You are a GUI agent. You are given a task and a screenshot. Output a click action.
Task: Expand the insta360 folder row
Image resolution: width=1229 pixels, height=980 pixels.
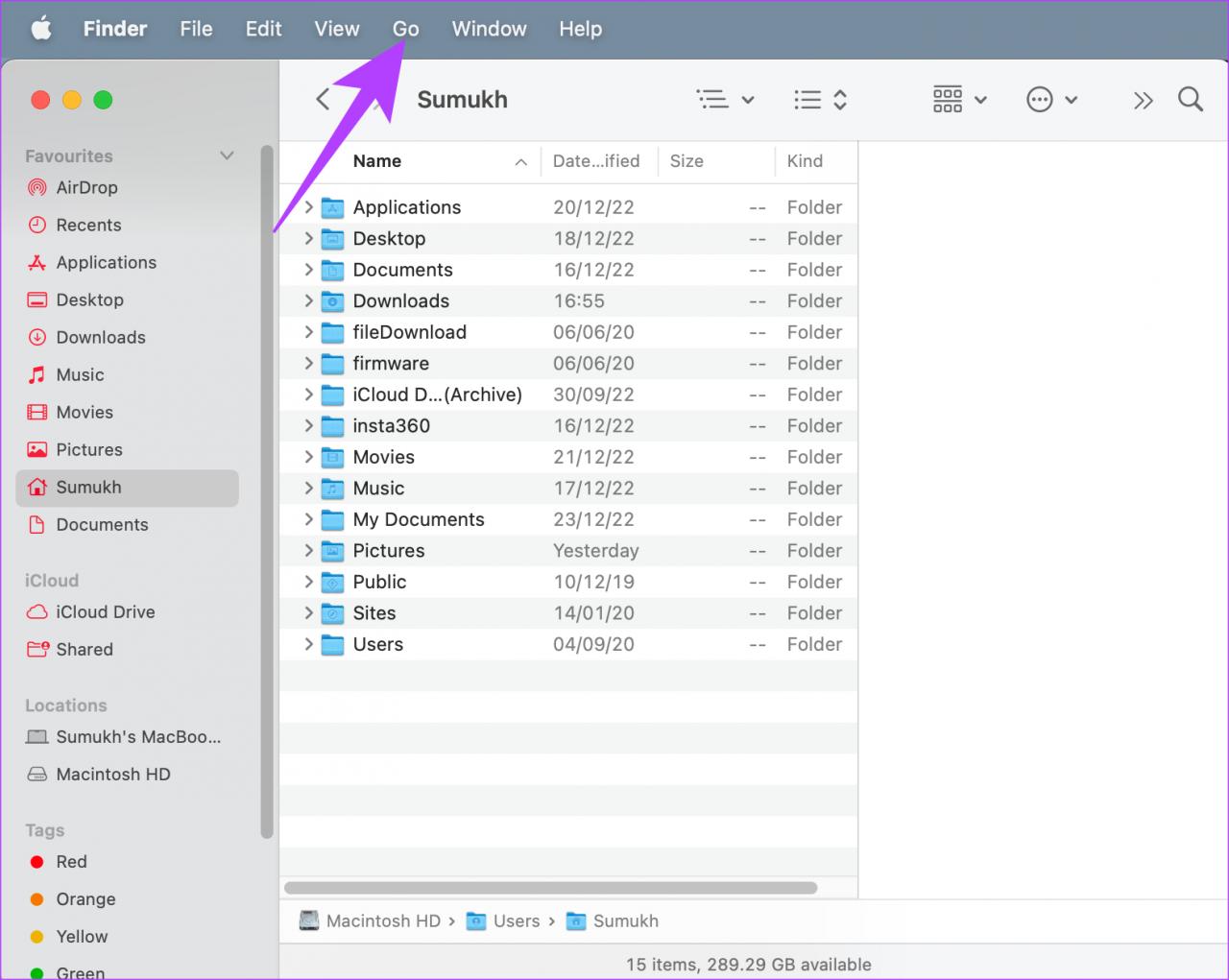click(308, 425)
